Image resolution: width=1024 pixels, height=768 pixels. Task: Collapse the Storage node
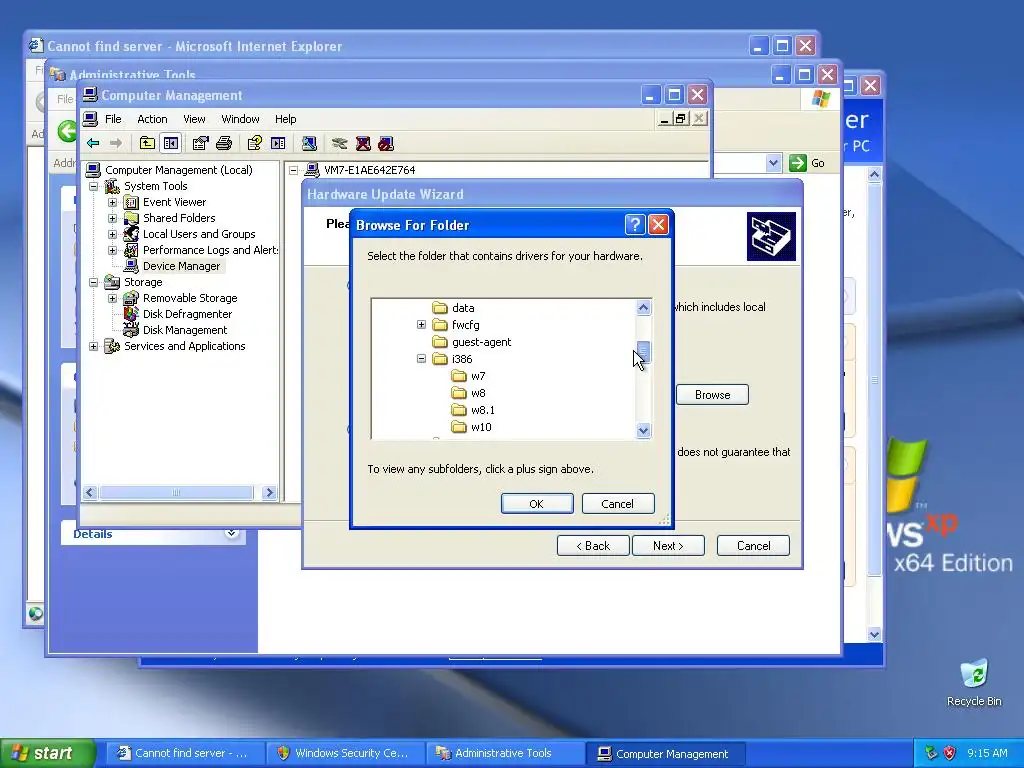point(93,282)
